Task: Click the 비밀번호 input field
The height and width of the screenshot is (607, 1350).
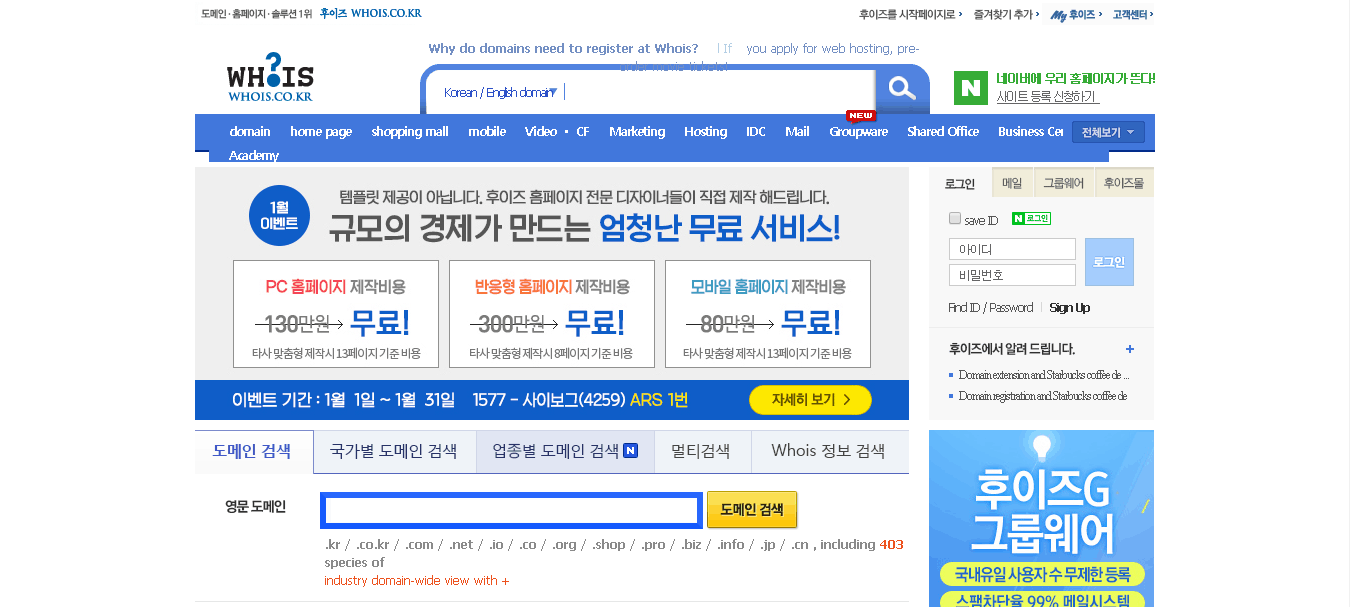Action: [1012, 275]
